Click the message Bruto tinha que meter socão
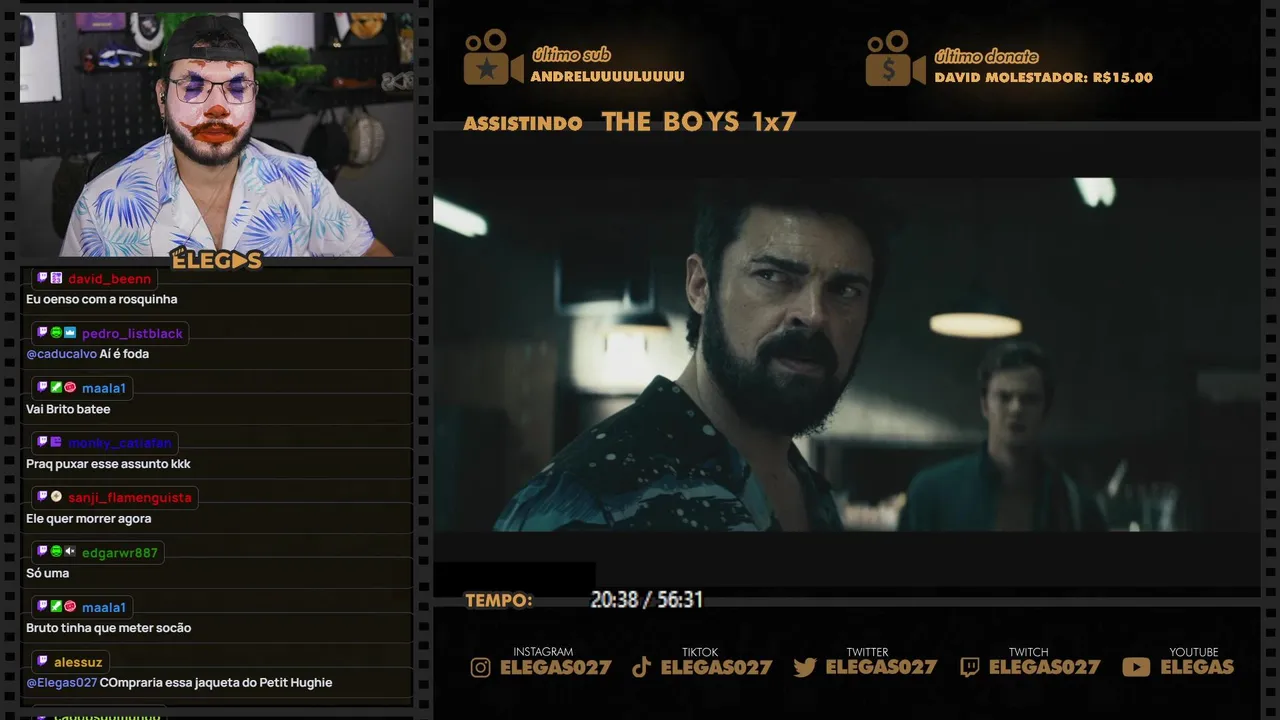 tap(108, 628)
